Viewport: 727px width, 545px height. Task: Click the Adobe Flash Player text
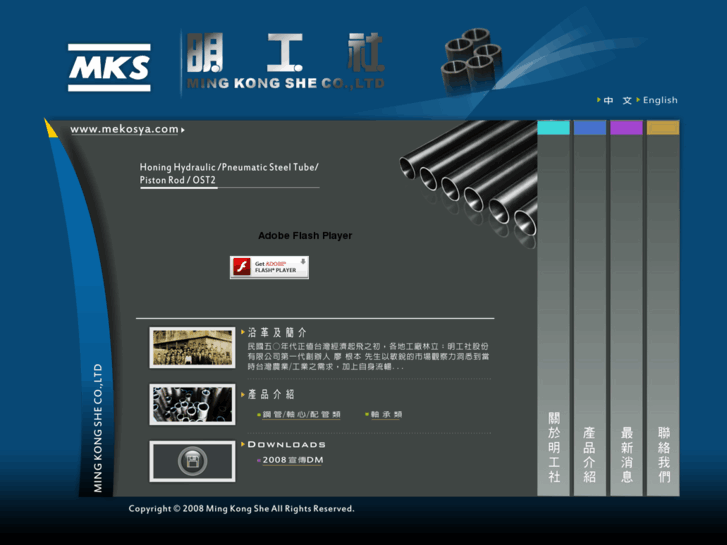305,236
